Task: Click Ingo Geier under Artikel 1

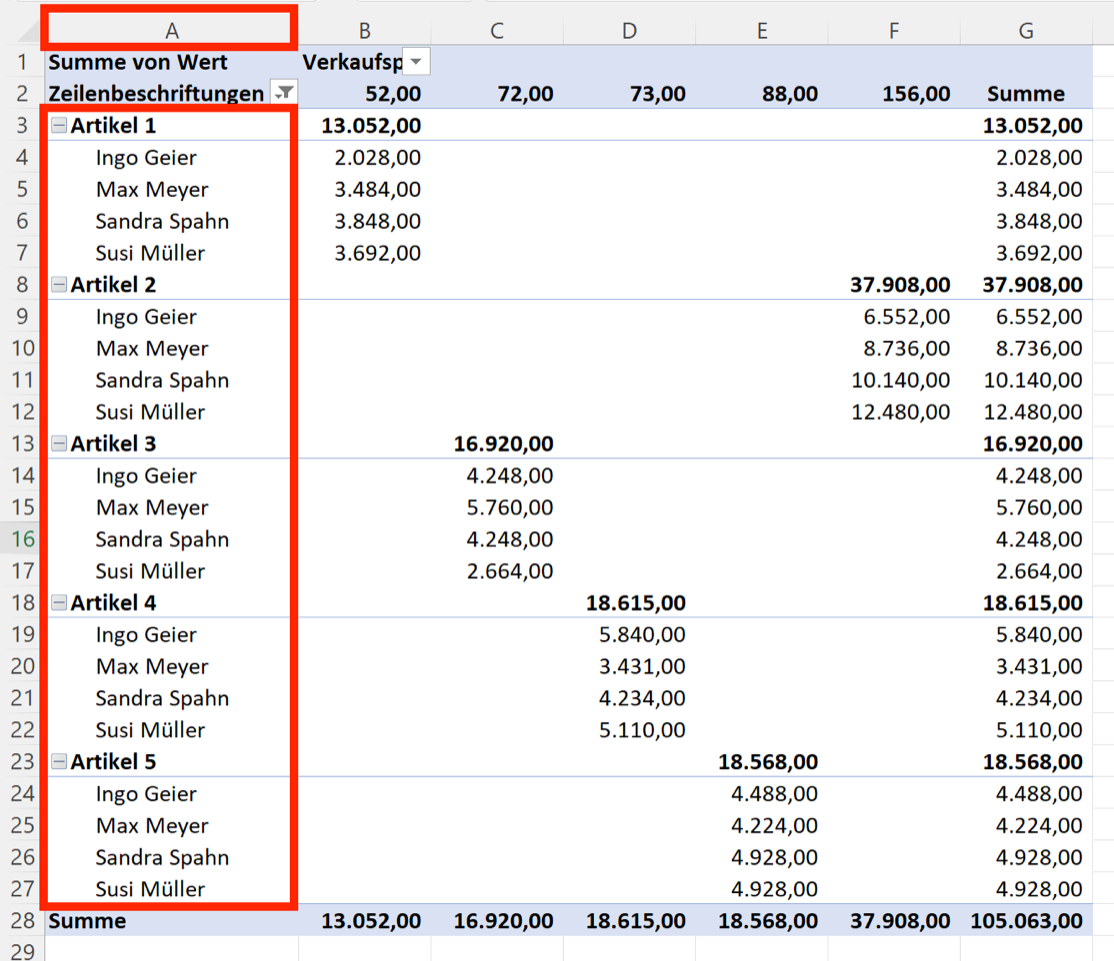Action: (x=146, y=158)
